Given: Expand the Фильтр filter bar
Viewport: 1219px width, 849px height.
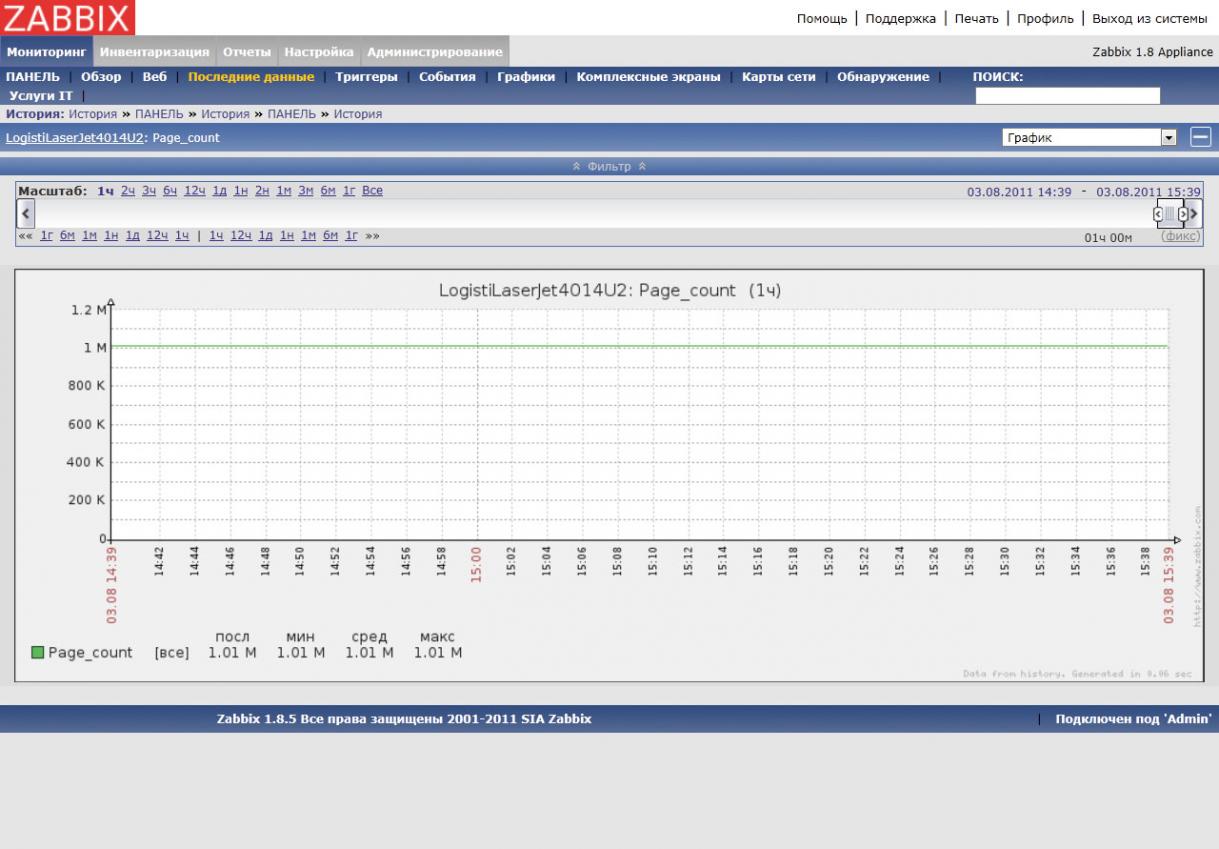Looking at the screenshot, I should pyautogui.click(x=609, y=166).
